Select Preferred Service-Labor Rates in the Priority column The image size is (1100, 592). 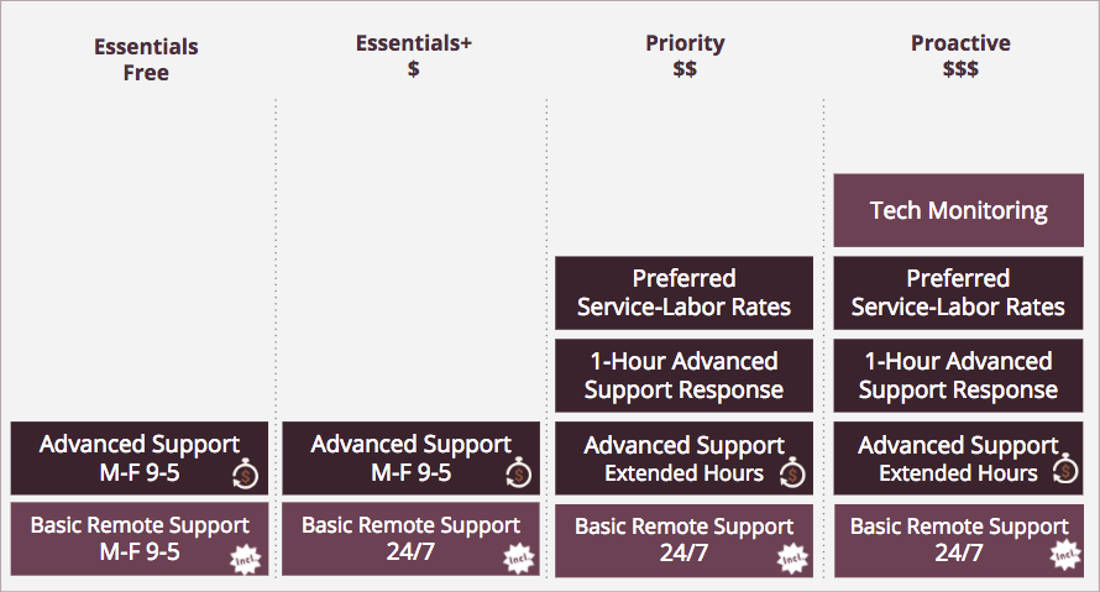click(x=684, y=292)
